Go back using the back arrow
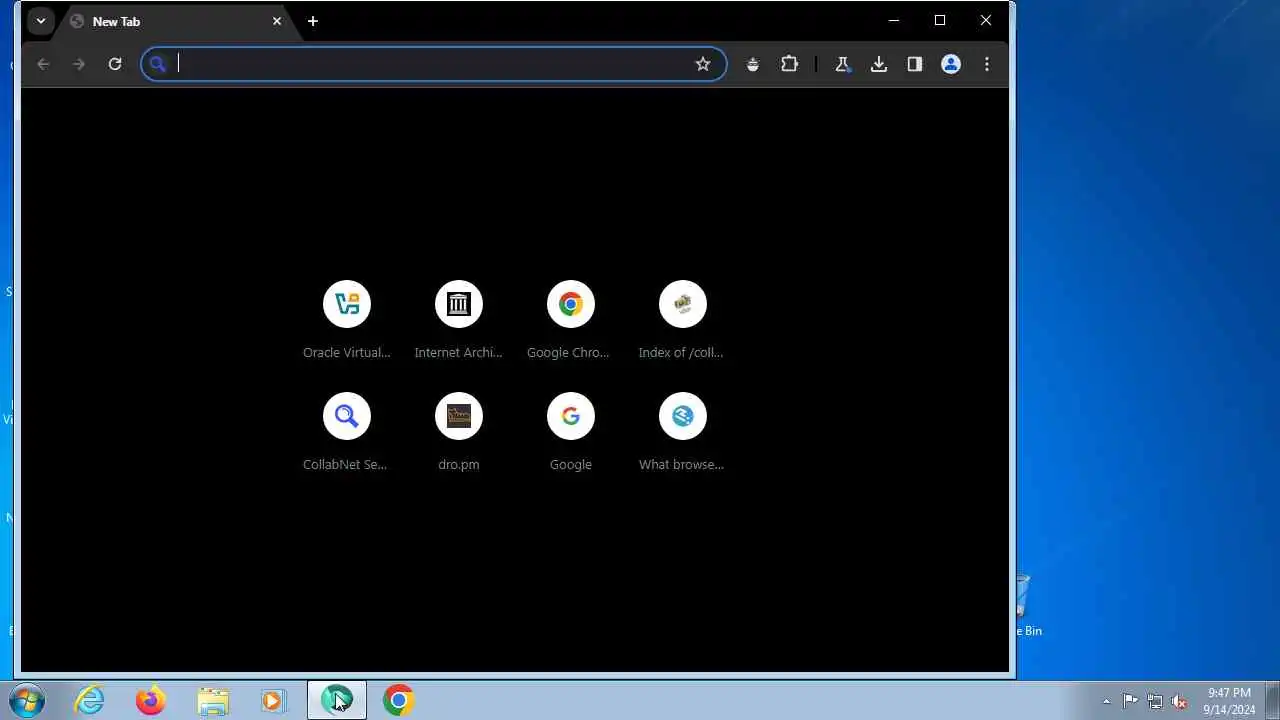Image resolution: width=1280 pixels, height=720 pixels. (43, 64)
